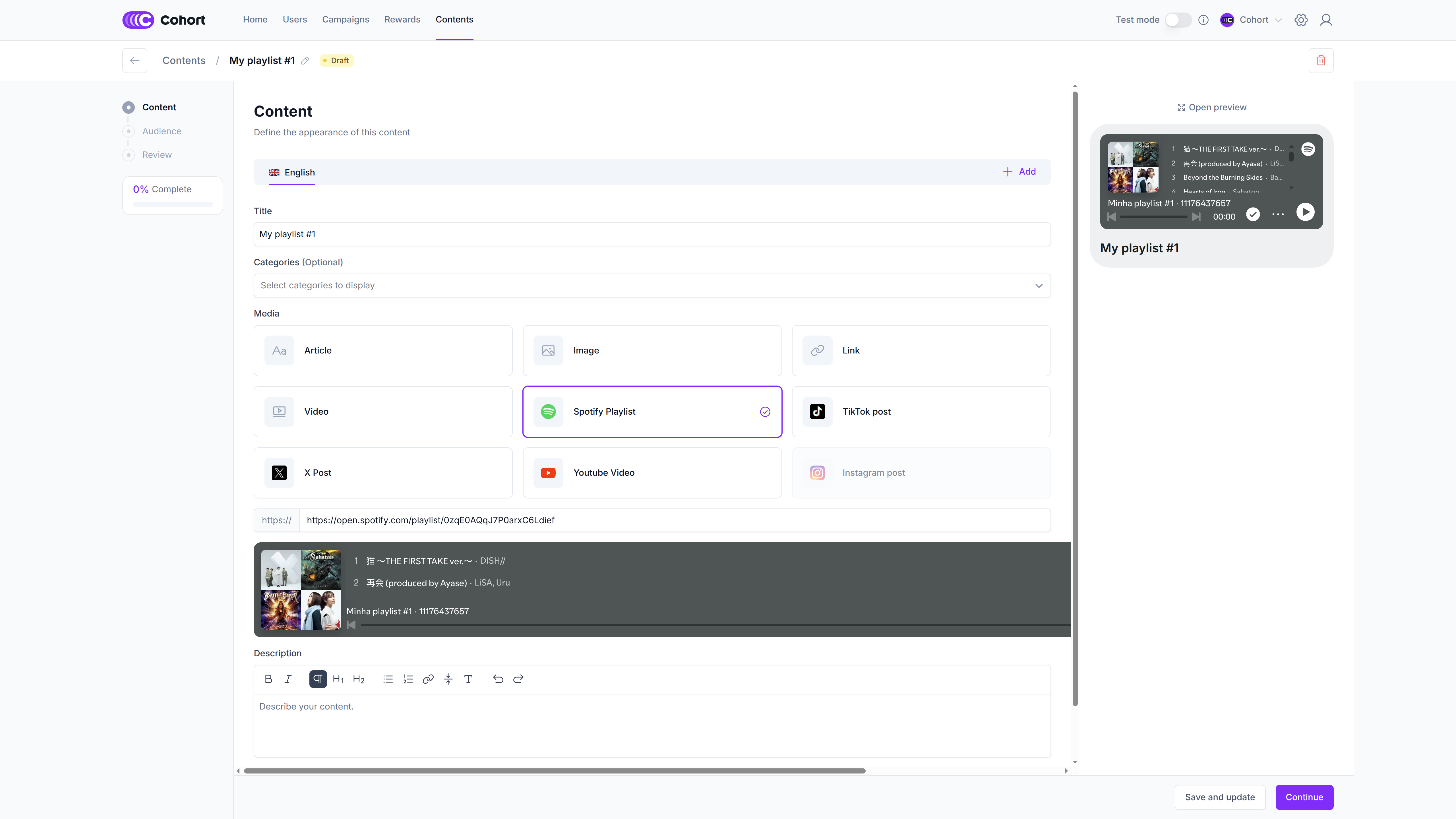Play the Spotify preview playlist

click(1305, 212)
